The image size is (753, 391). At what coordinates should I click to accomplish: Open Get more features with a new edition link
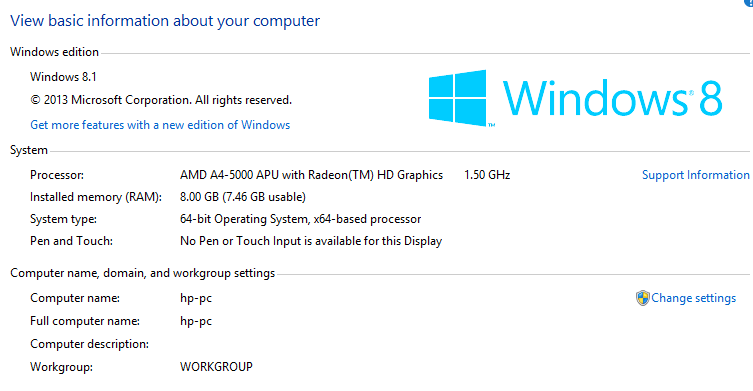click(160, 125)
